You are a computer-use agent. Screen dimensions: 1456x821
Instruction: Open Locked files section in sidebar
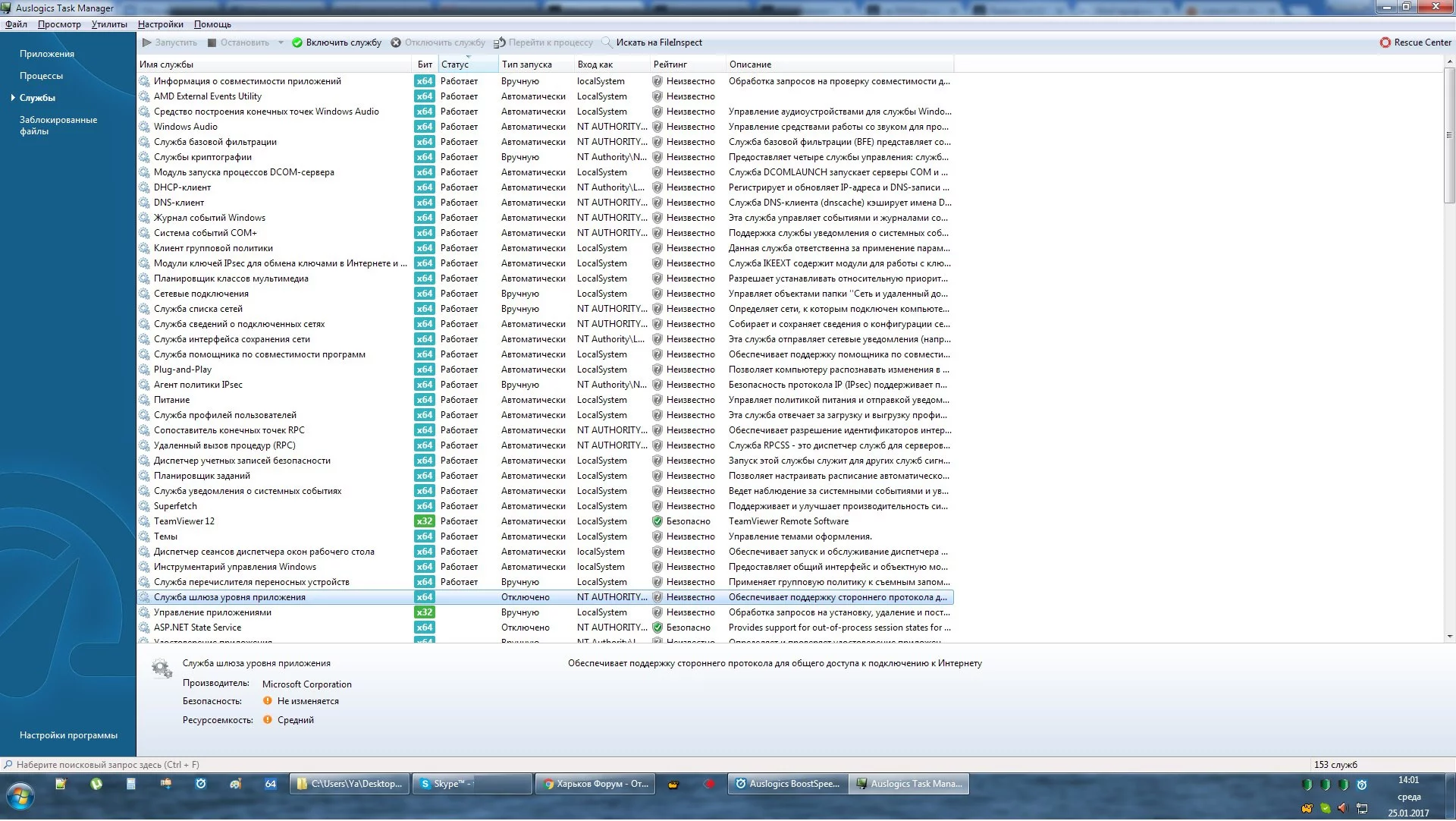pos(58,126)
